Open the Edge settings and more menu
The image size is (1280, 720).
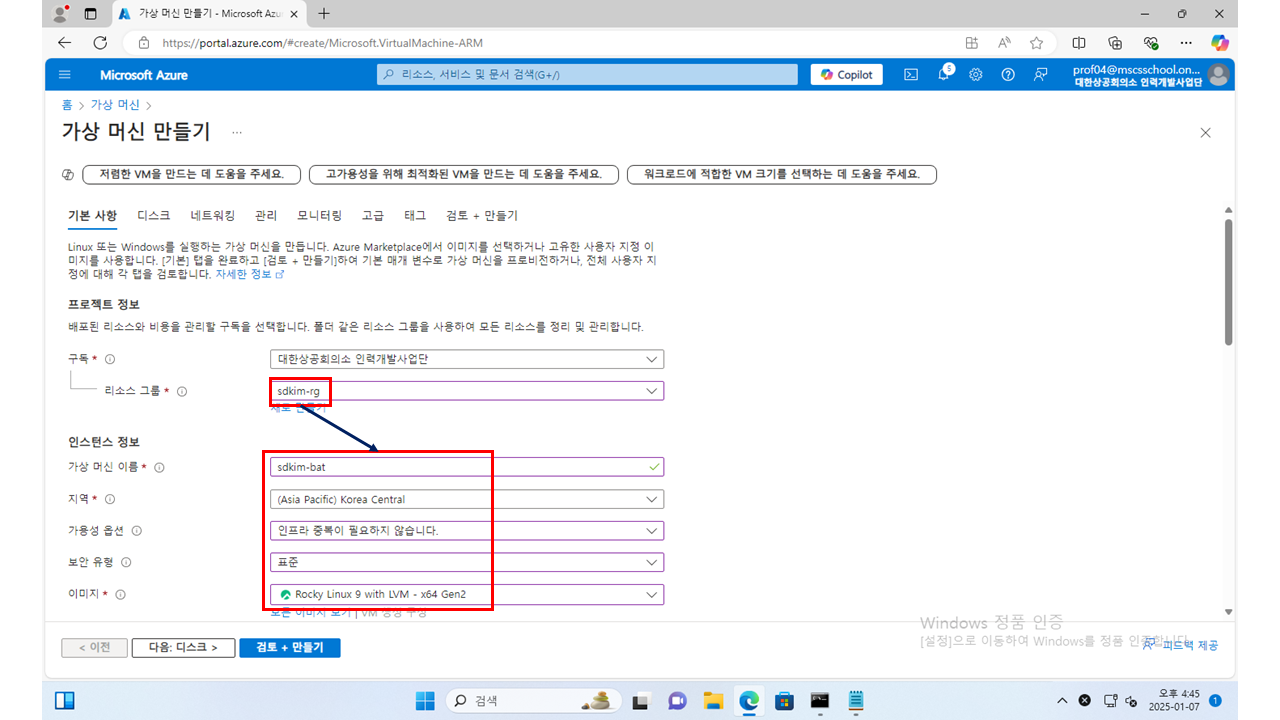tap(1186, 43)
